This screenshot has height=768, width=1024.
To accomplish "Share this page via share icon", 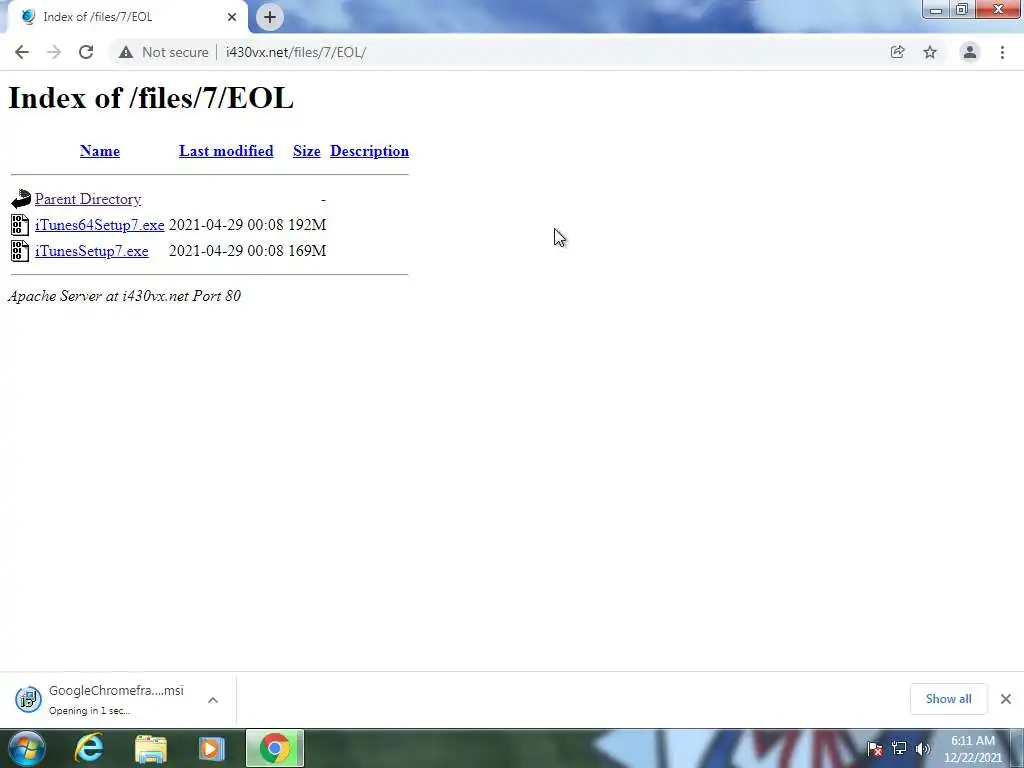I will pyautogui.click(x=897, y=52).
